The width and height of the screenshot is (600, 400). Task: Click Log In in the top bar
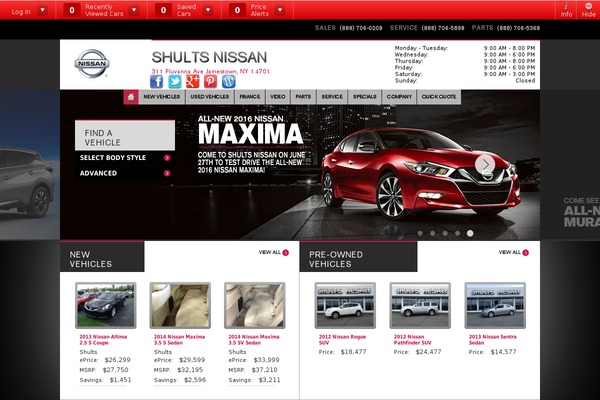(21, 11)
